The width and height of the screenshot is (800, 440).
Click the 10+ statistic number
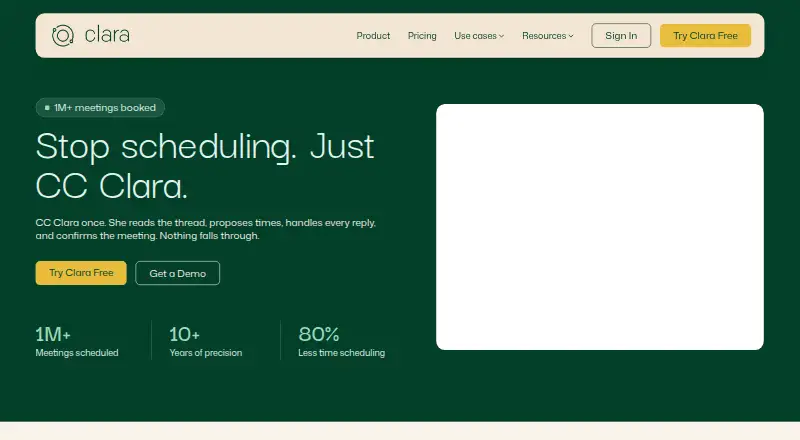point(185,334)
